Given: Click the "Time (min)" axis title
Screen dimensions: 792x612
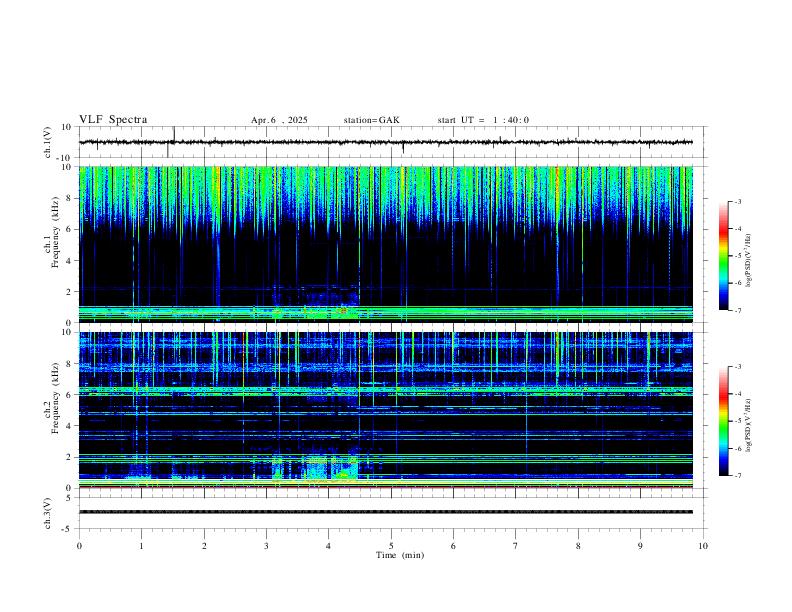Looking at the screenshot, I should pos(400,555).
